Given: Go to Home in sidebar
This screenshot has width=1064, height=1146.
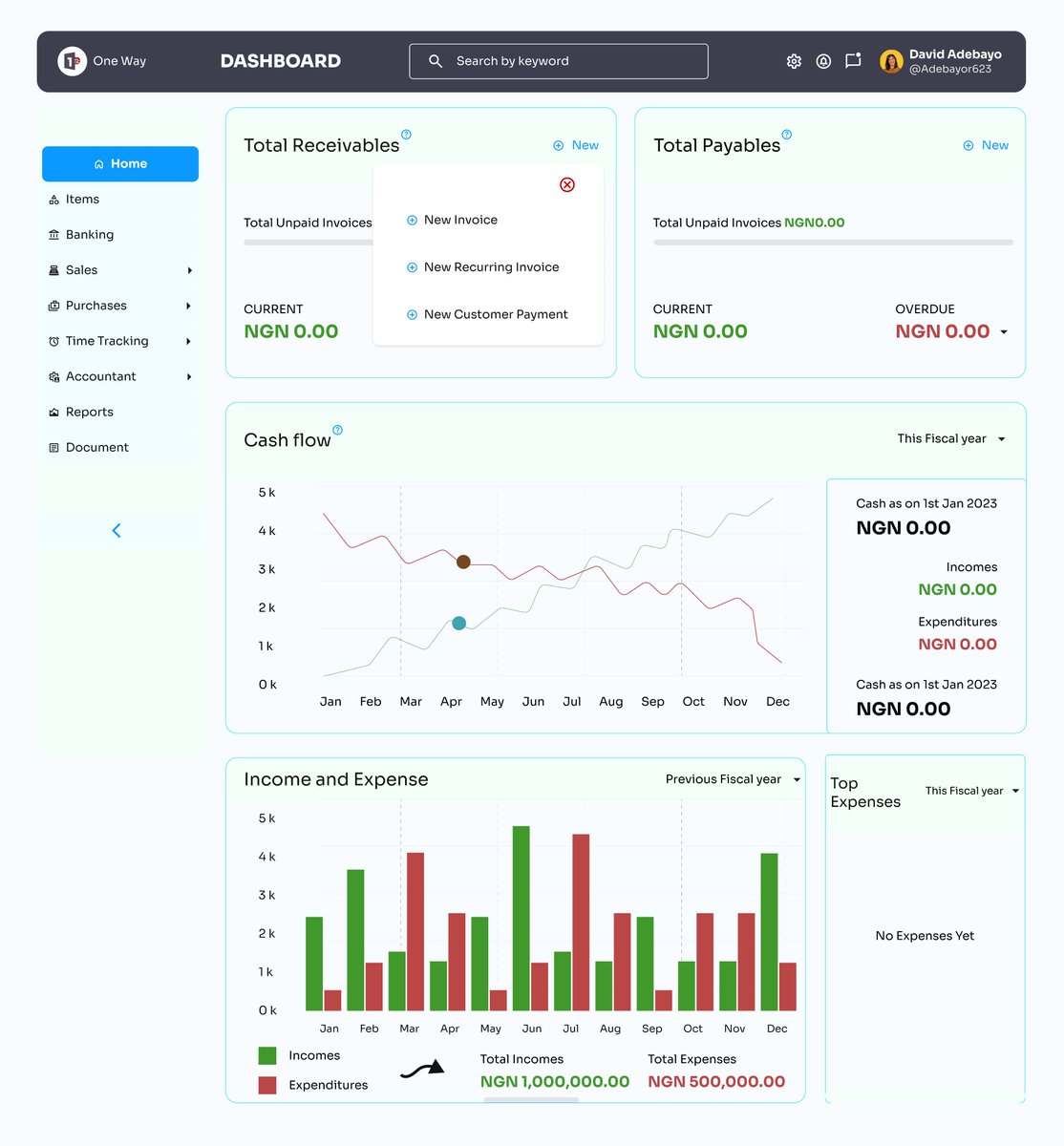Looking at the screenshot, I should coord(120,163).
